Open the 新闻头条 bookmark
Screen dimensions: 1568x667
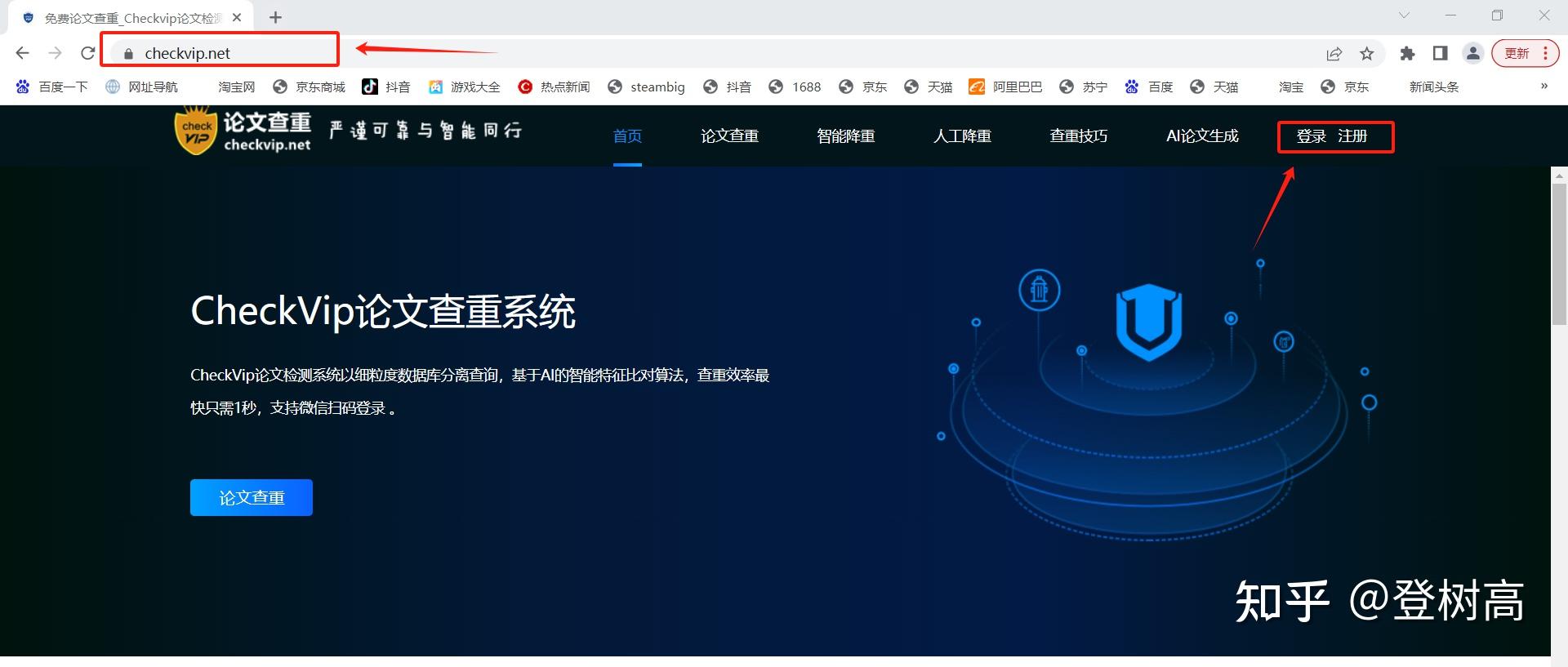tap(1434, 87)
